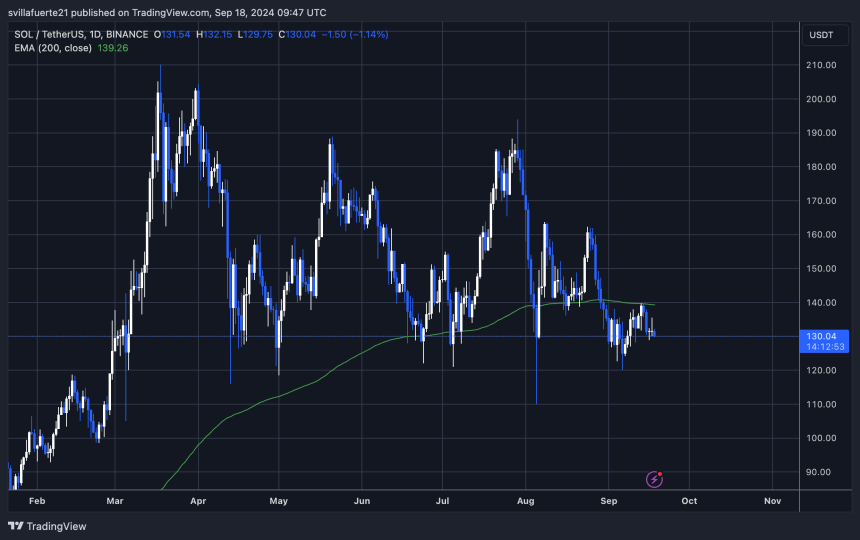The width and height of the screenshot is (860, 540).
Task: Click the TradingView wordmark text
Action: (x=56, y=526)
